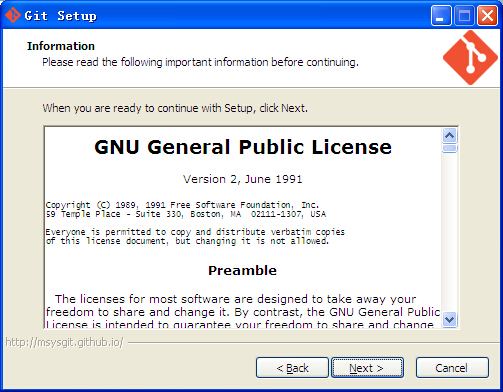Click the license scrollbar up arrow
The height and width of the screenshot is (392, 503).
[x=450, y=135]
